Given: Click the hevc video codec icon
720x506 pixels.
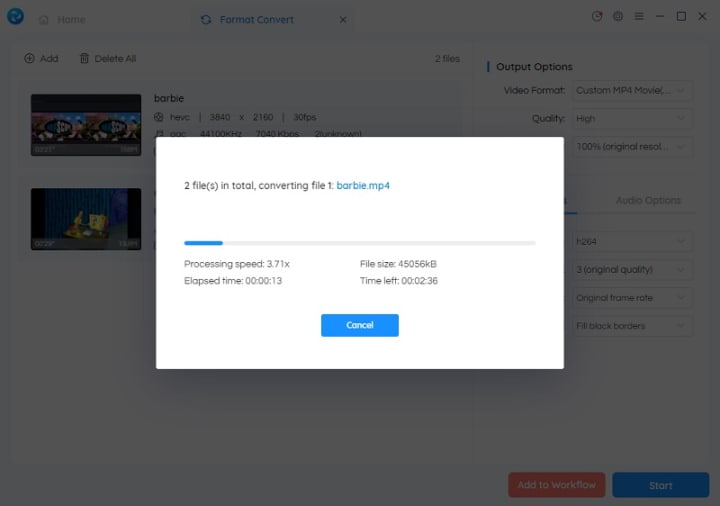Looking at the screenshot, I should pyautogui.click(x=159, y=117).
